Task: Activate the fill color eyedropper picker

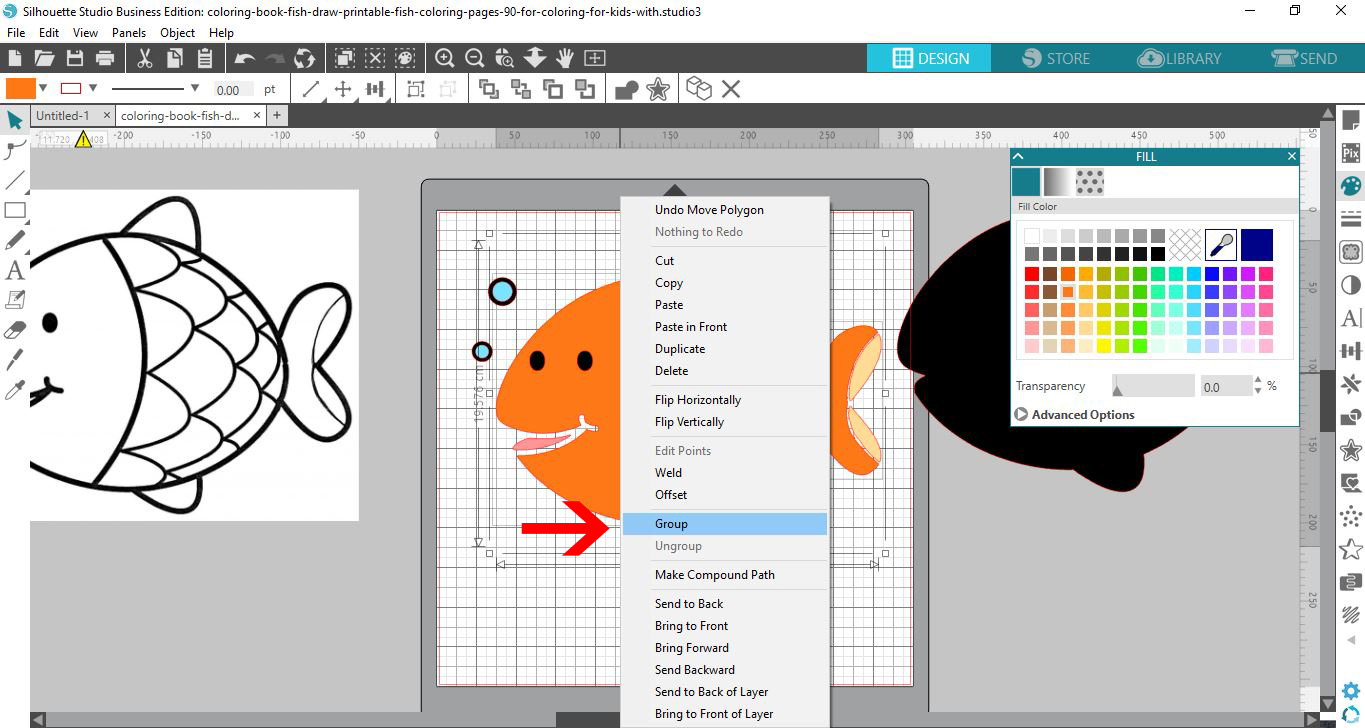Action: click(x=1220, y=243)
